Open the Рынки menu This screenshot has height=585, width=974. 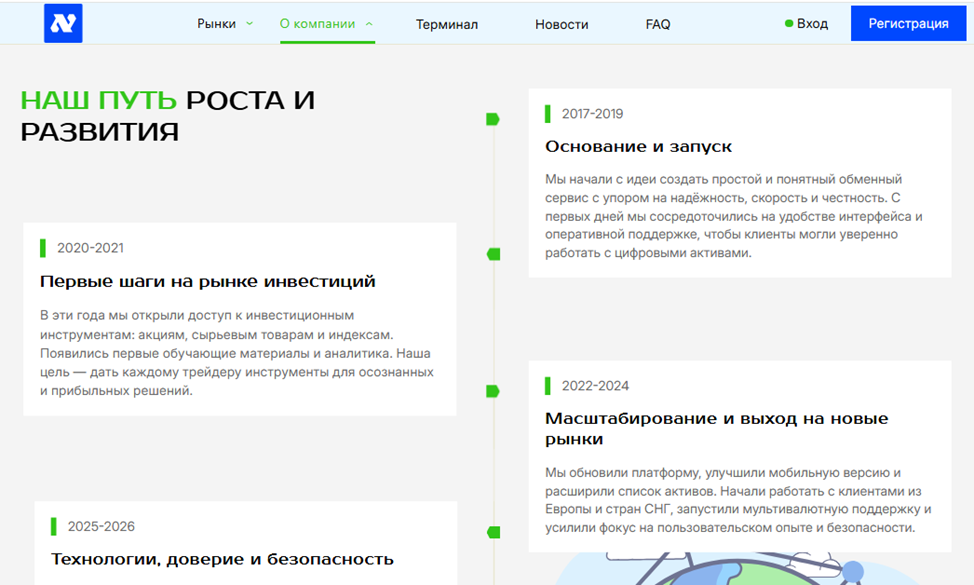point(217,24)
